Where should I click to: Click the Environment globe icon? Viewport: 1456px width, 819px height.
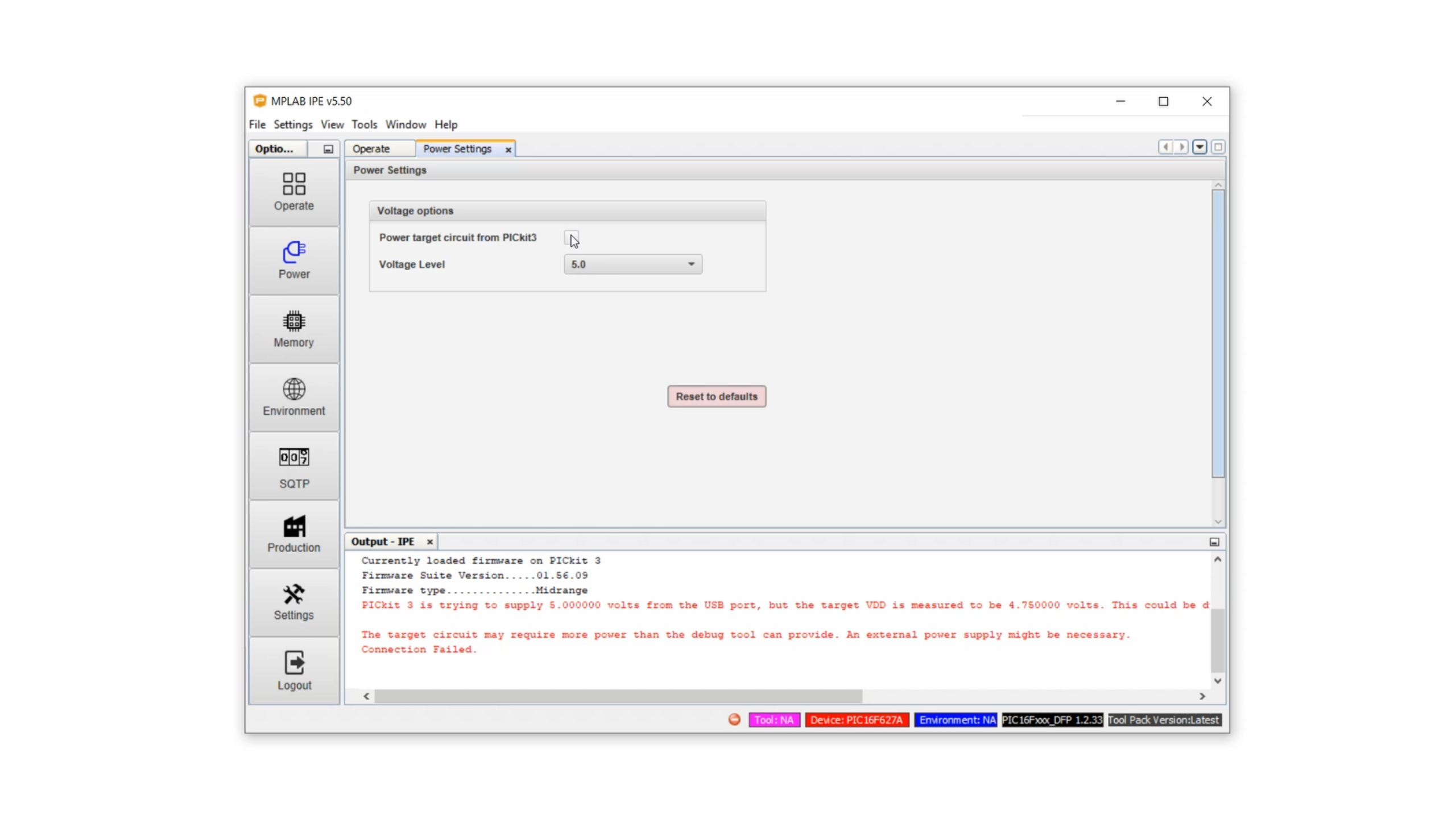[x=293, y=390]
